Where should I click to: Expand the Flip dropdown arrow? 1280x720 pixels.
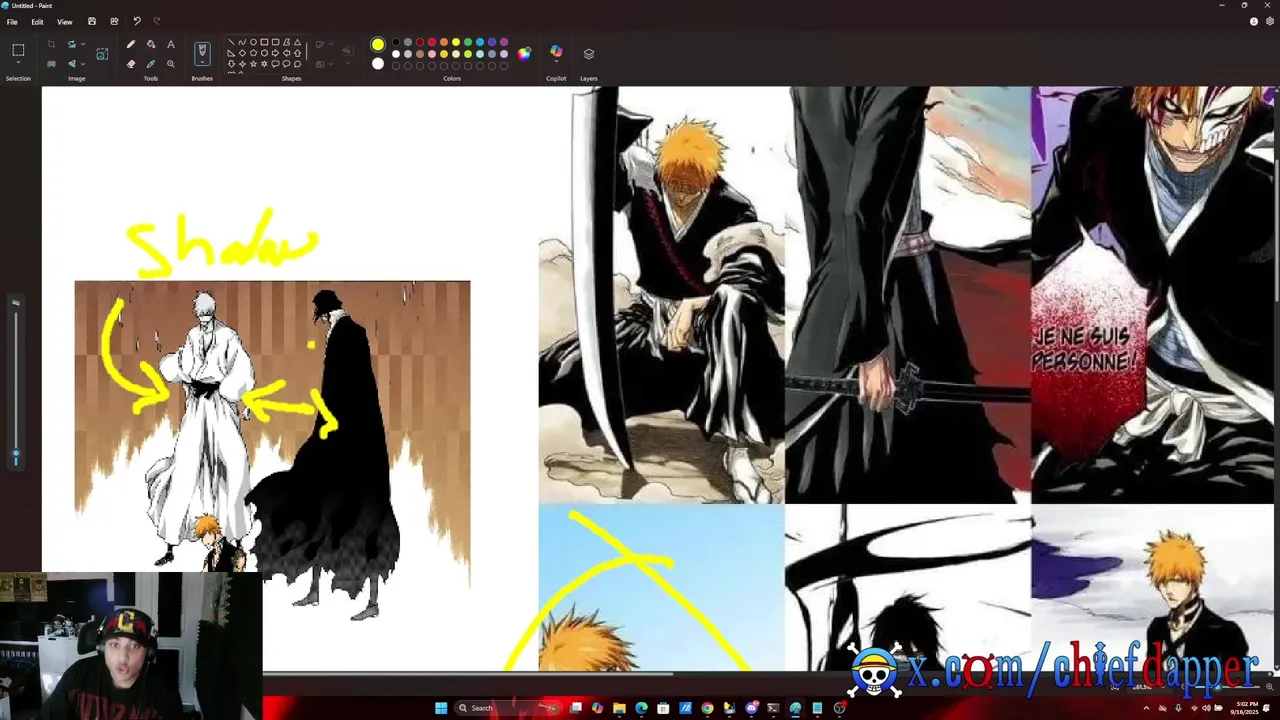pos(83,63)
